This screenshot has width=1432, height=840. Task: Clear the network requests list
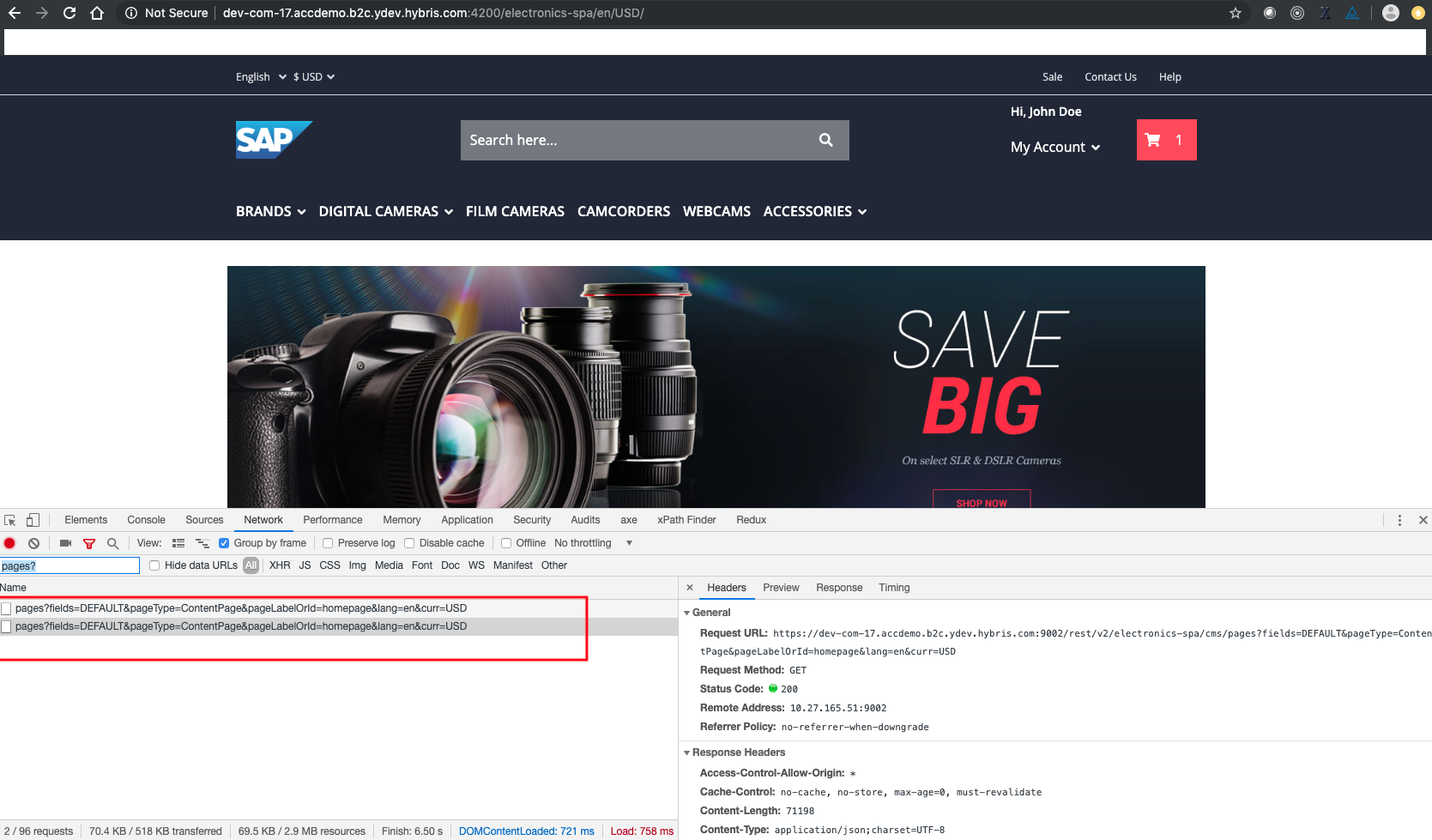pyautogui.click(x=33, y=543)
